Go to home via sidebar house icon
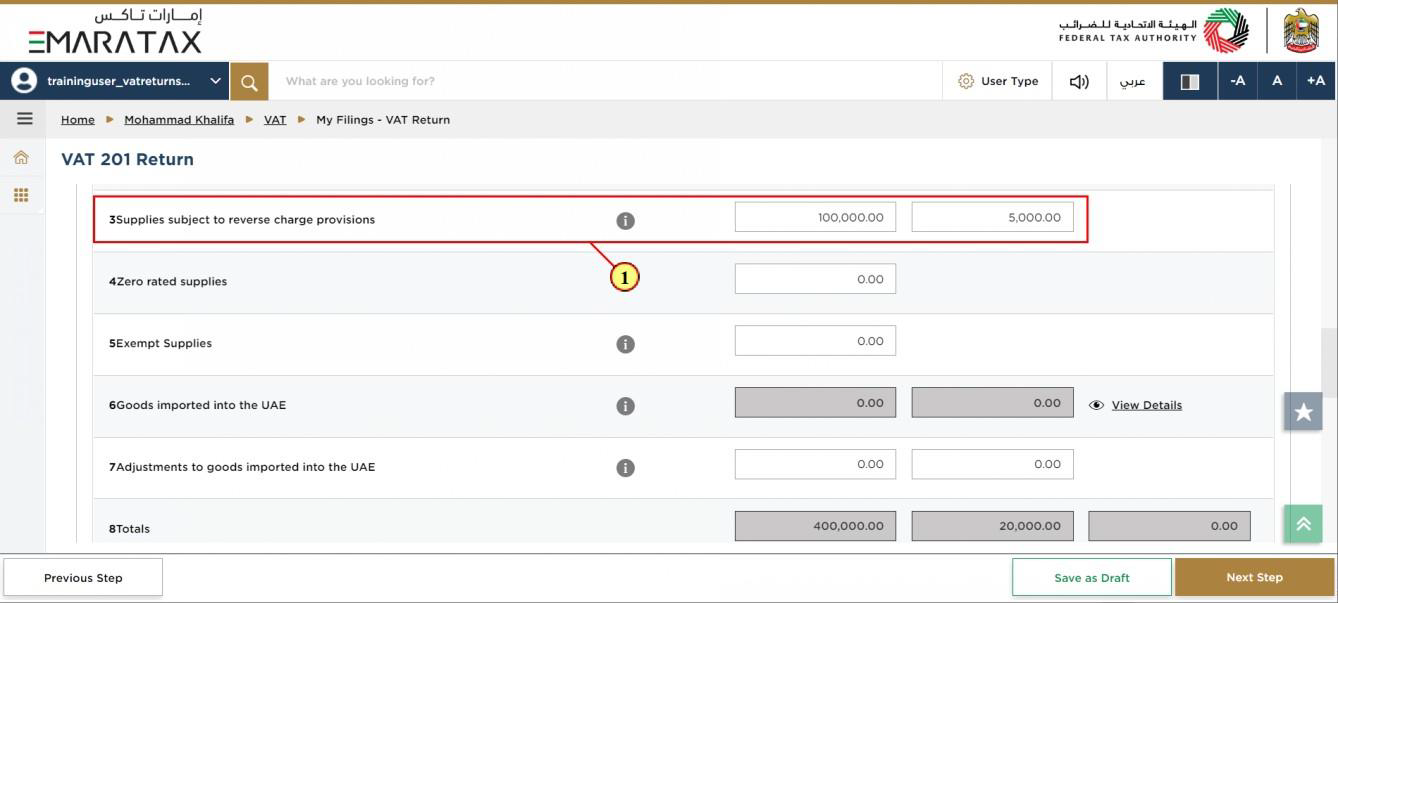The height and width of the screenshot is (801, 1414). pyautogui.click(x=21, y=157)
